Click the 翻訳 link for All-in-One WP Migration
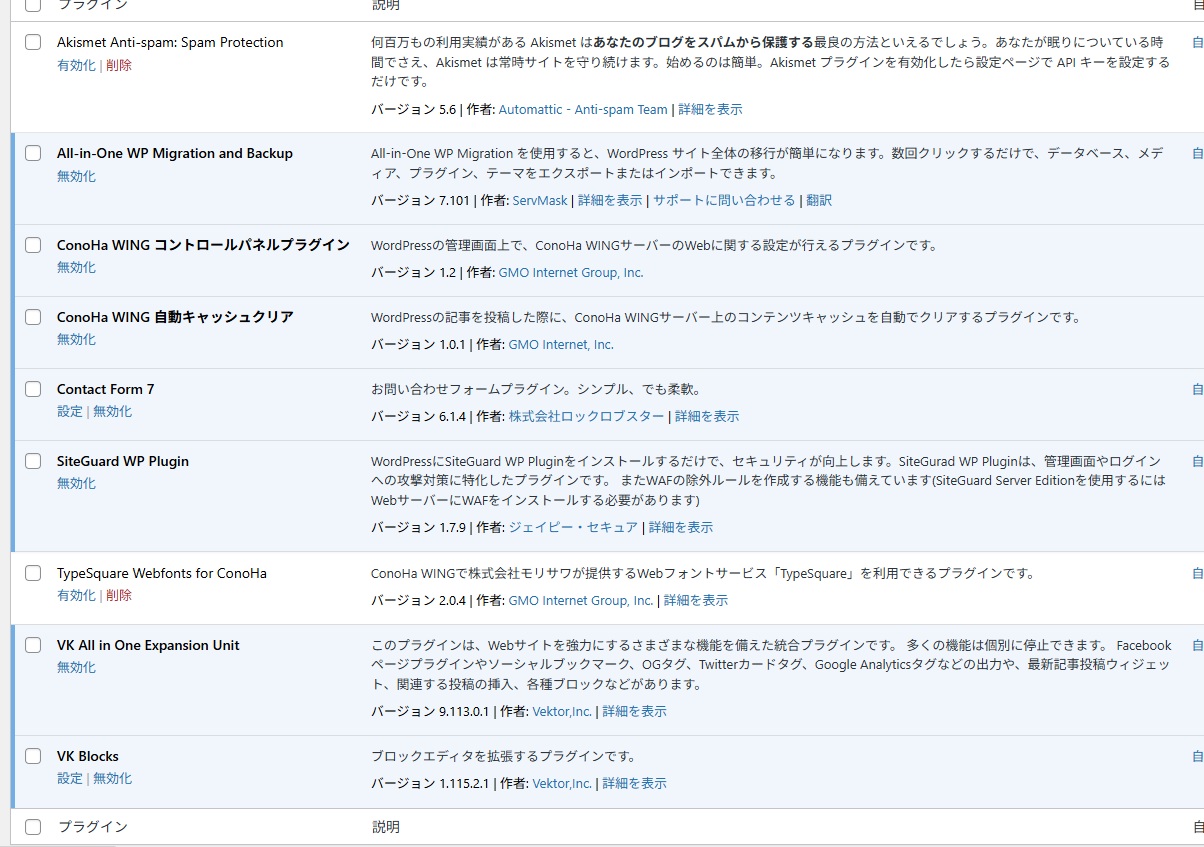1204x847 pixels. [x=818, y=200]
